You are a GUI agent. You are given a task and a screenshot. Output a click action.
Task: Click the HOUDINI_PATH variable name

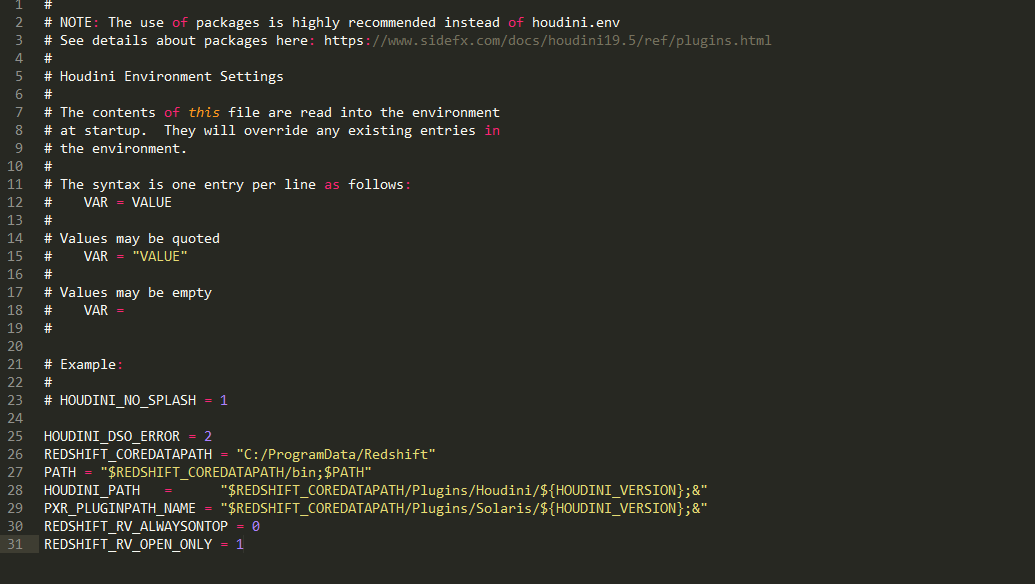click(91, 490)
